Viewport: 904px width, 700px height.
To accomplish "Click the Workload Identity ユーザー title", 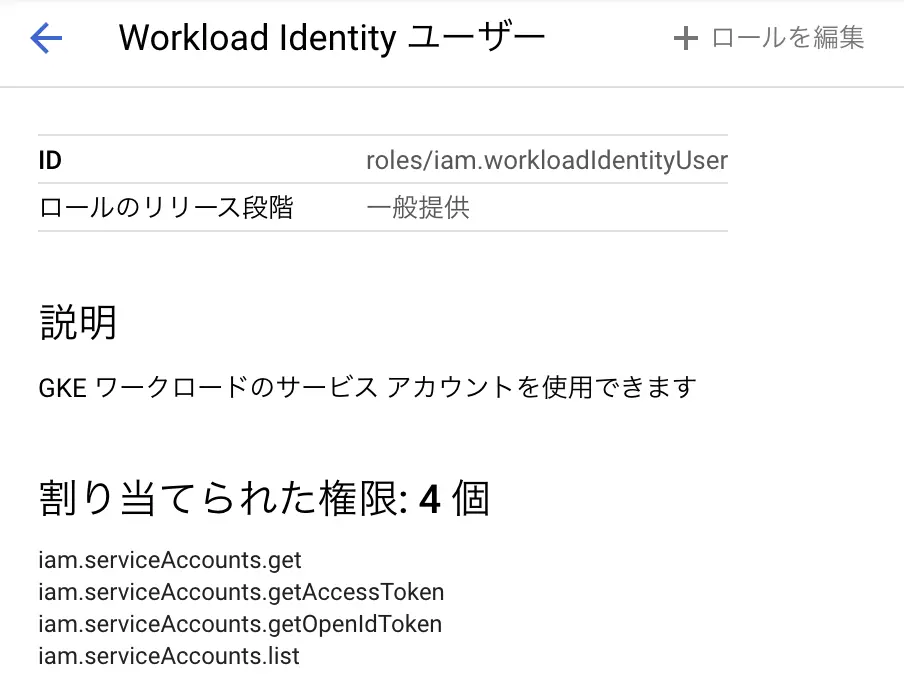I will click(x=331, y=38).
